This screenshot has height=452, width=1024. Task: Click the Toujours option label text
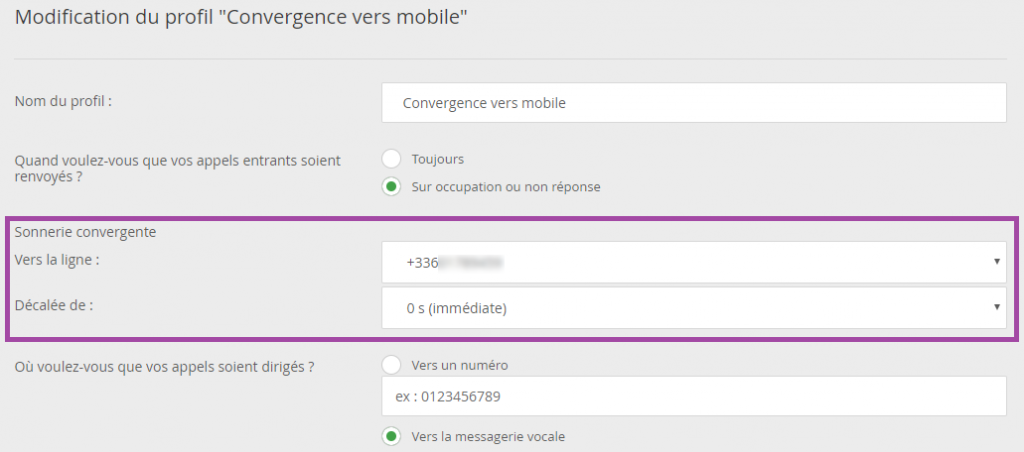click(438, 159)
